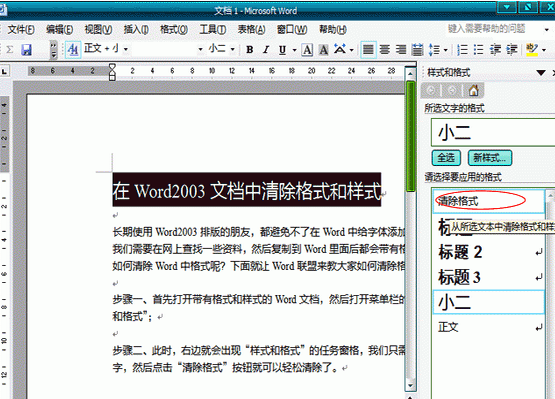Click the paragraph starting with 步骤一
The height and width of the screenshot is (399, 555).
(x=258, y=308)
